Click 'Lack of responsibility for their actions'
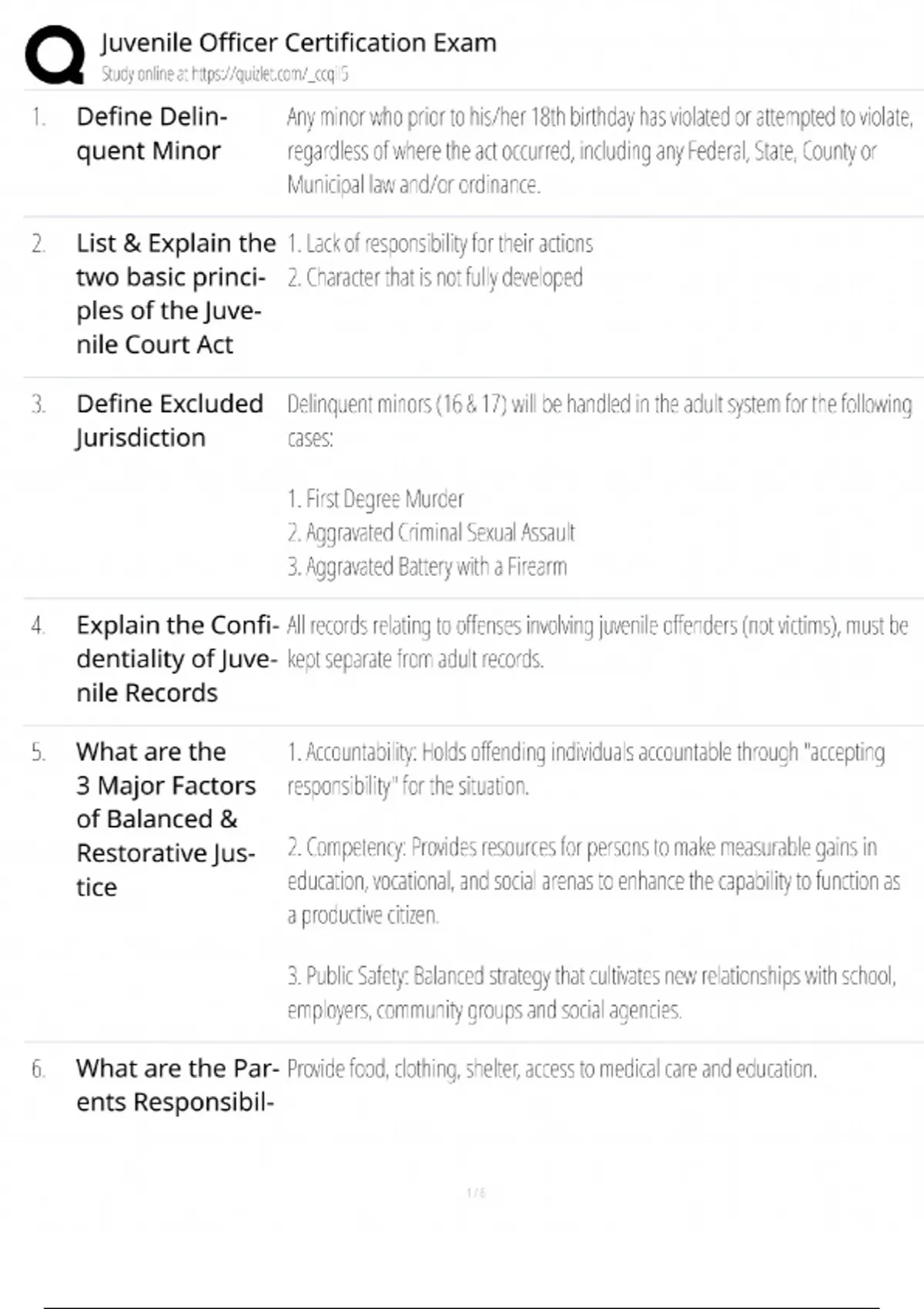 pyautogui.click(x=440, y=243)
